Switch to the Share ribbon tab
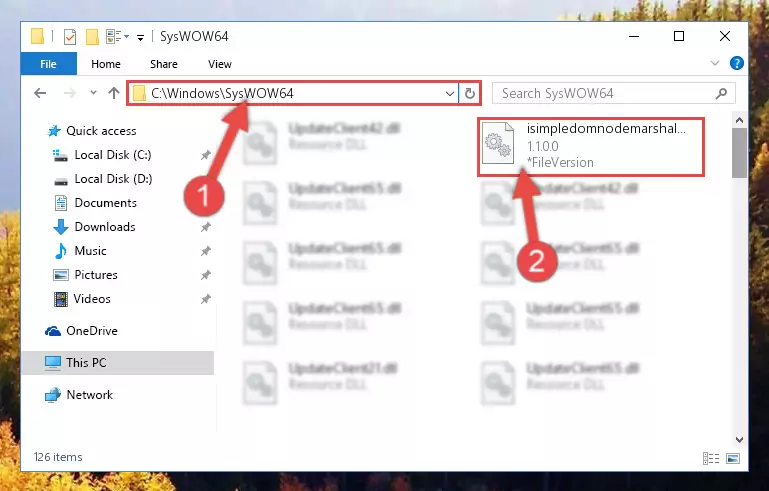769x491 pixels. tap(164, 64)
